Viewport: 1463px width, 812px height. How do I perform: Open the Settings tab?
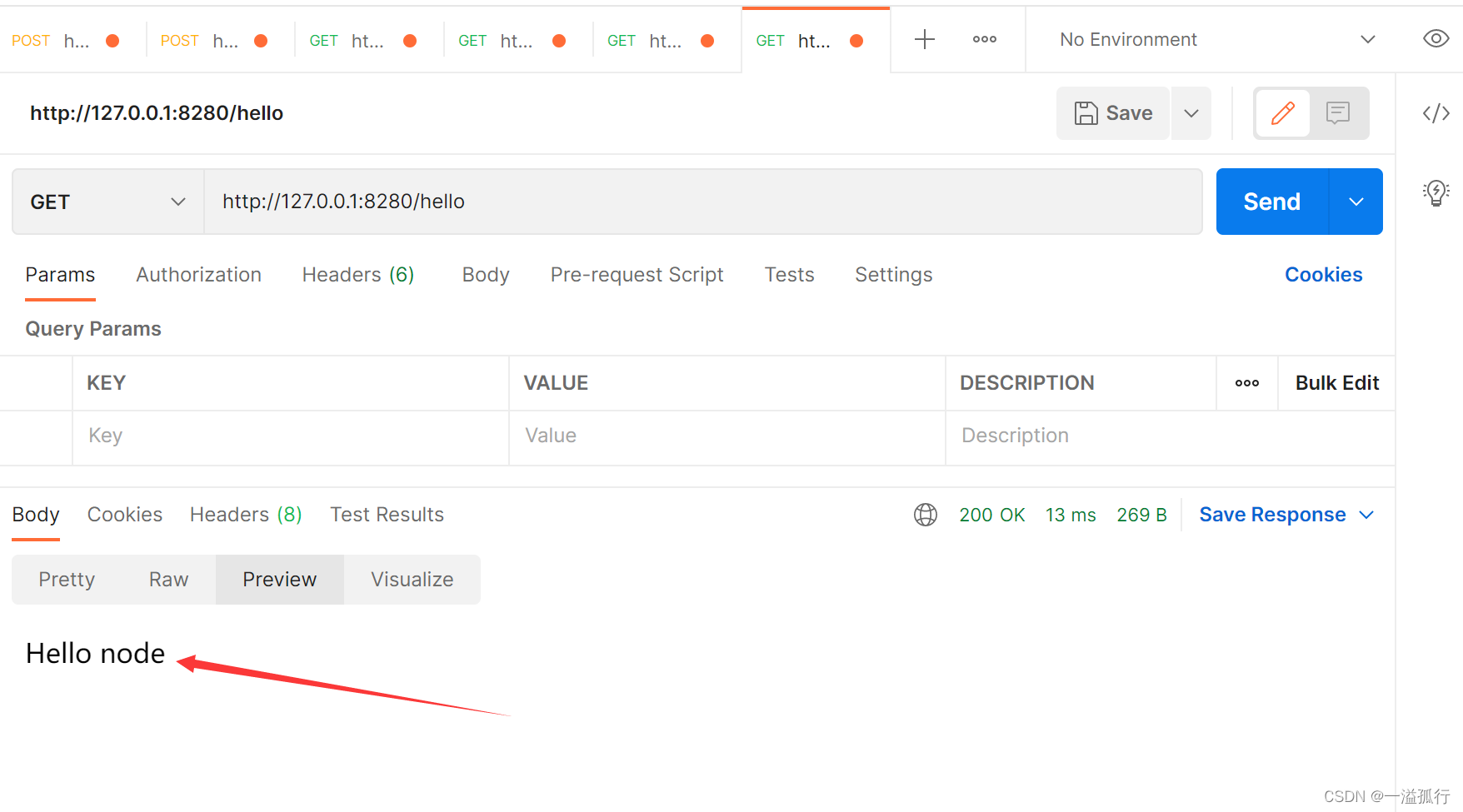[x=893, y=275]
